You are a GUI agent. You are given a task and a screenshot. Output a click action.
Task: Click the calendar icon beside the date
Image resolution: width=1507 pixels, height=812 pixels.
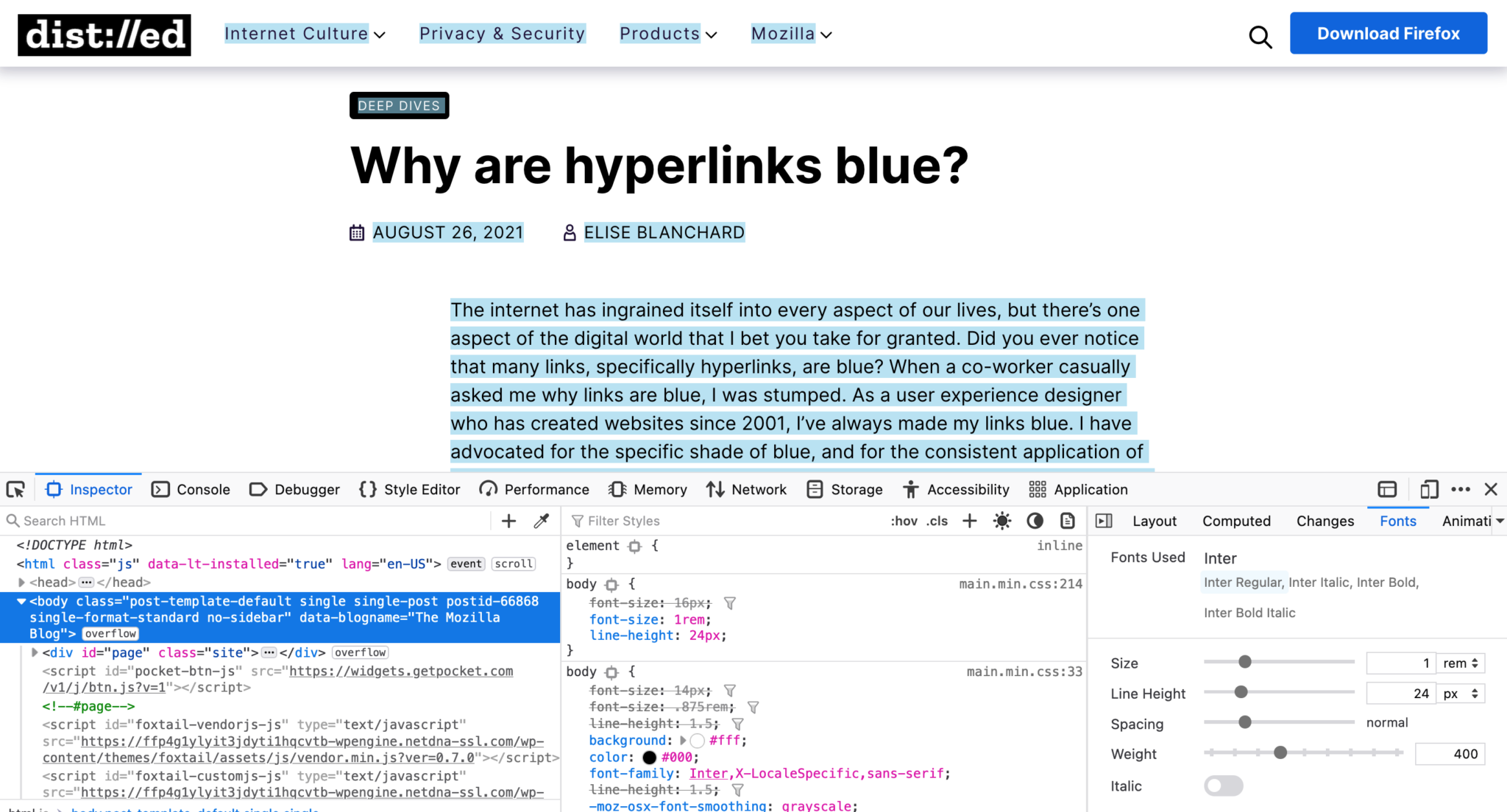coord(357,233)
